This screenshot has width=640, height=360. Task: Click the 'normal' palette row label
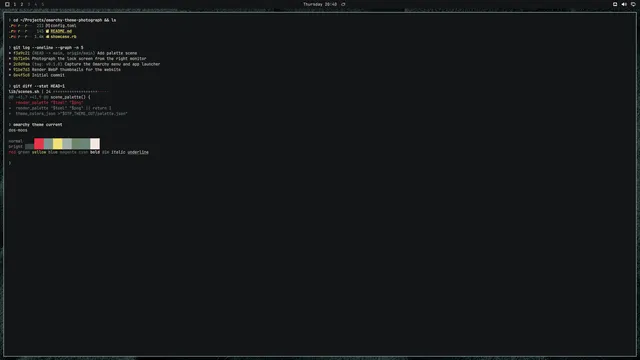(16, 141)
